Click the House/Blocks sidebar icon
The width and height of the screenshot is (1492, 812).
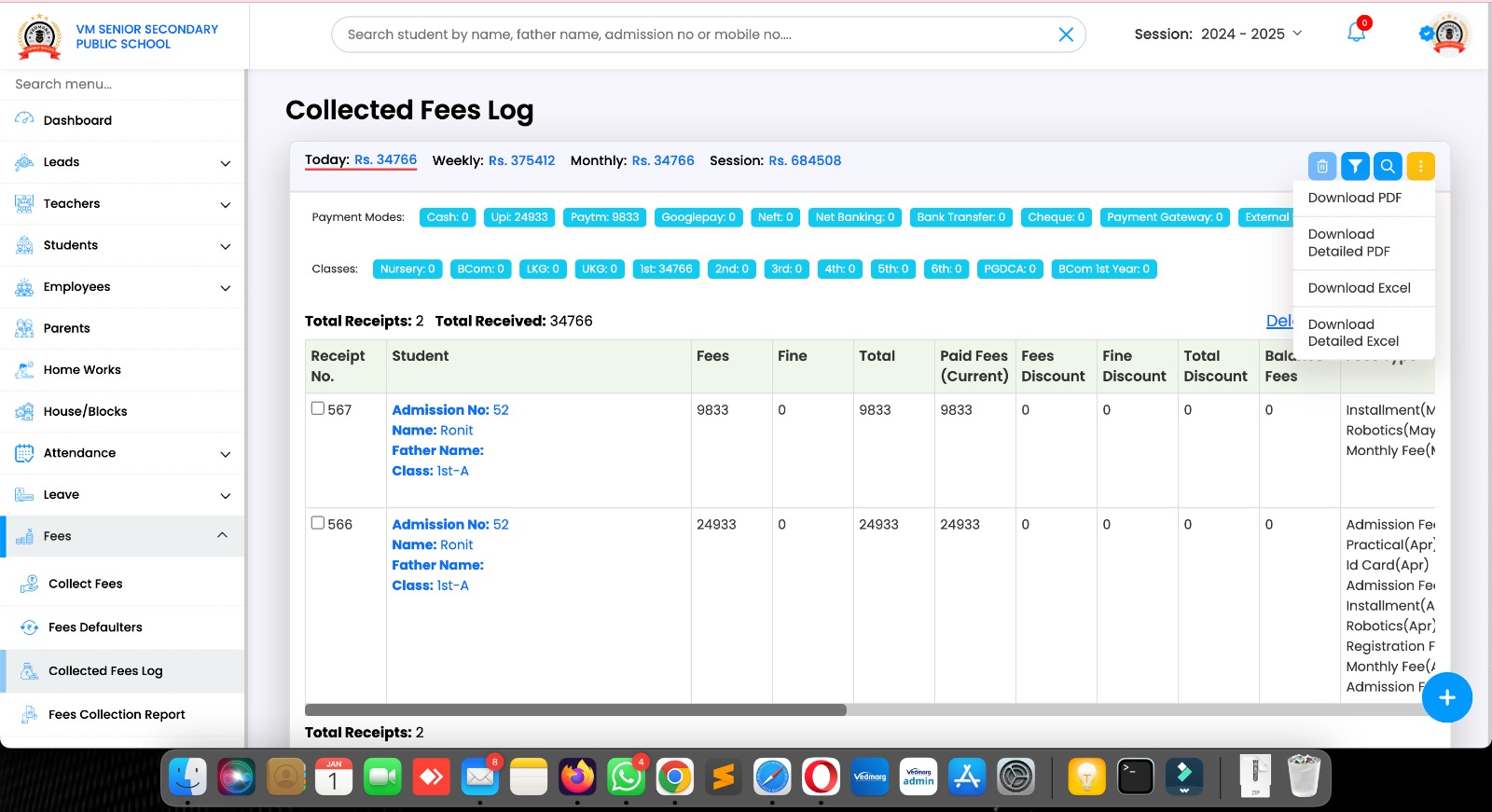pos(24,411)
